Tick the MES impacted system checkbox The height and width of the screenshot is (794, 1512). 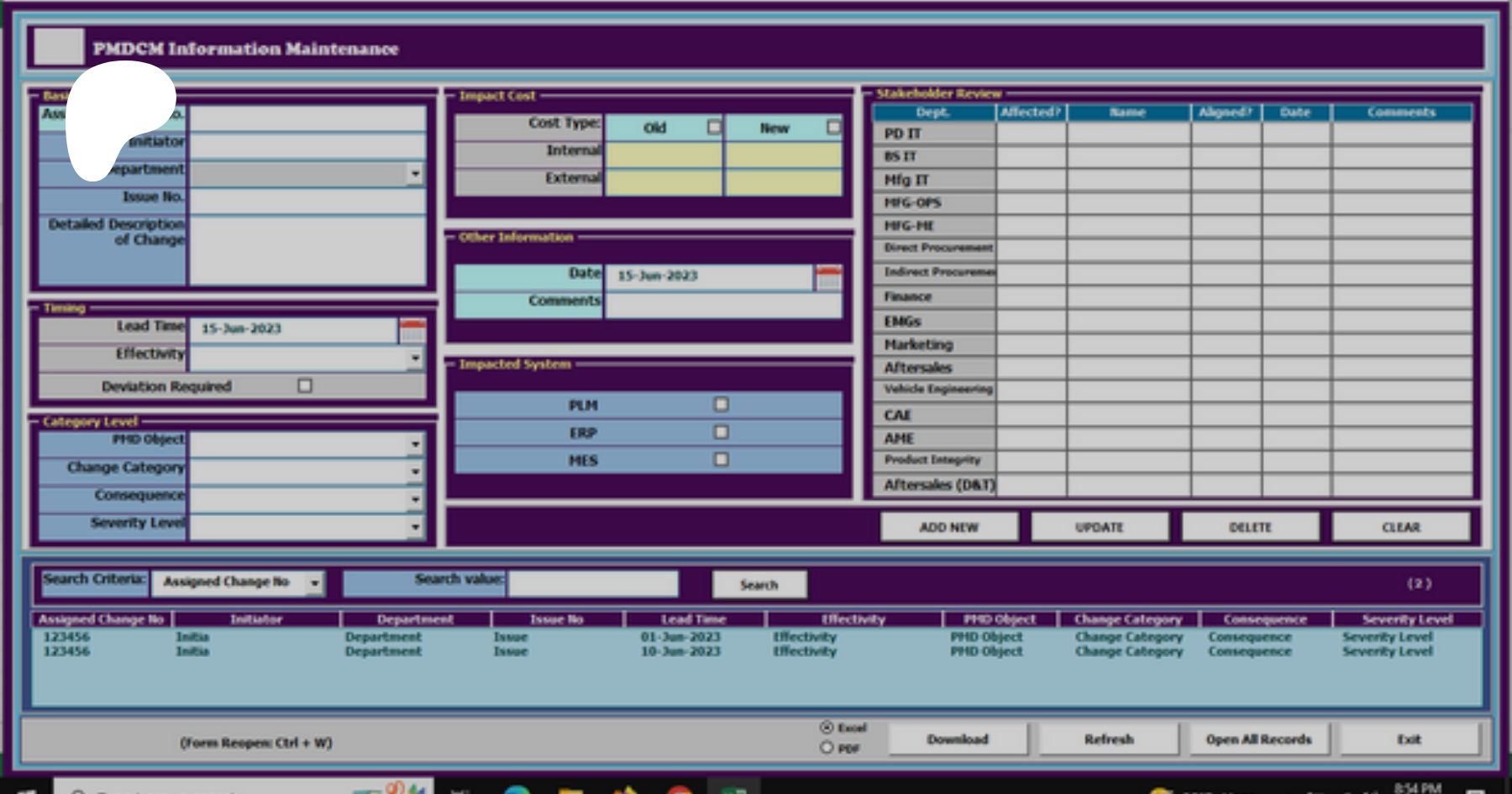click(721, 460)
